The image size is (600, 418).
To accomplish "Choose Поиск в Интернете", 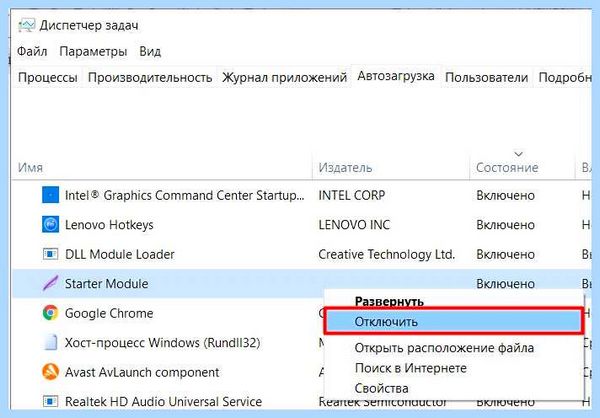I will 411,368.
